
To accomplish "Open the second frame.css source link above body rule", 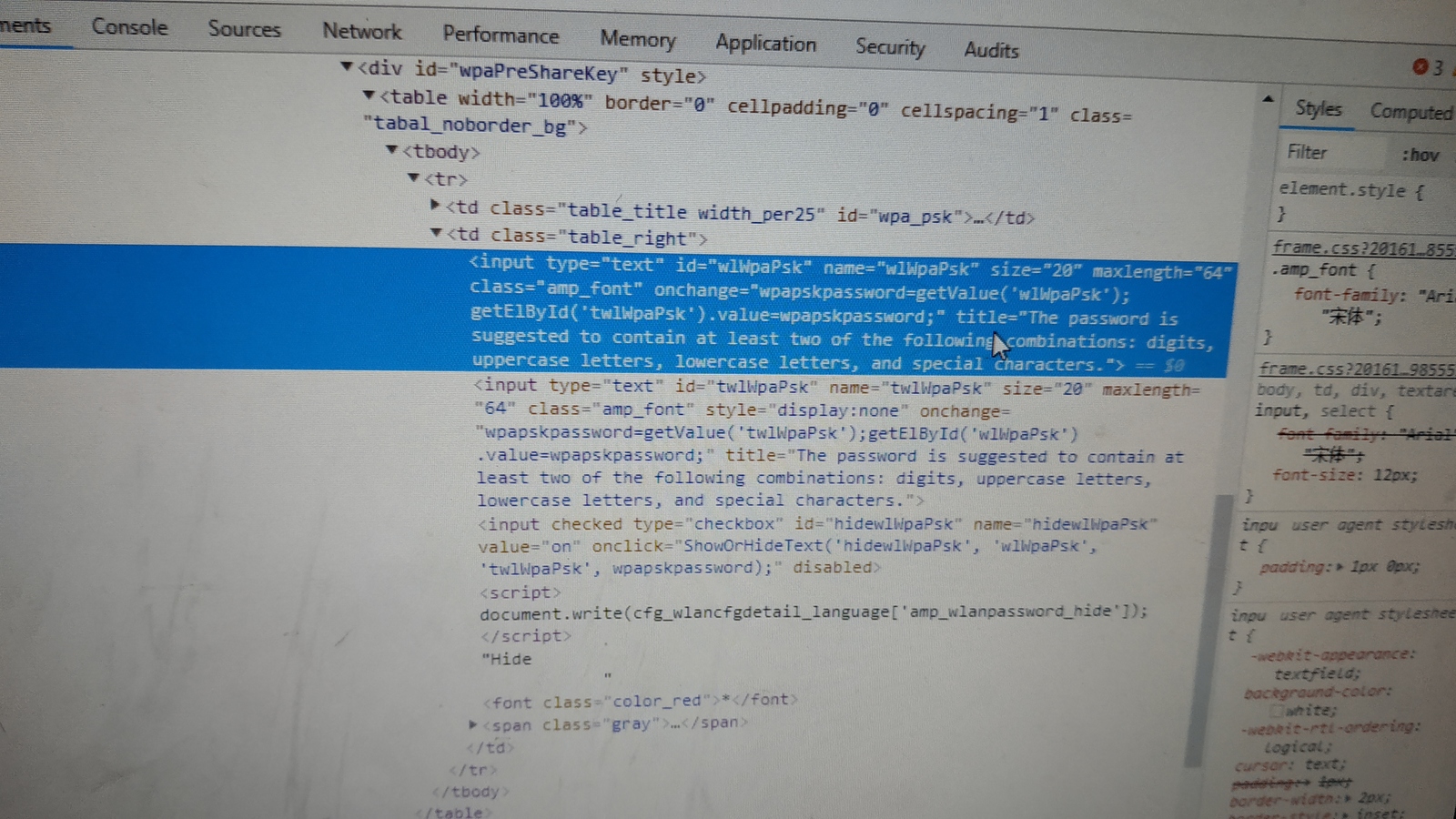I will (x=1356, y=369).
